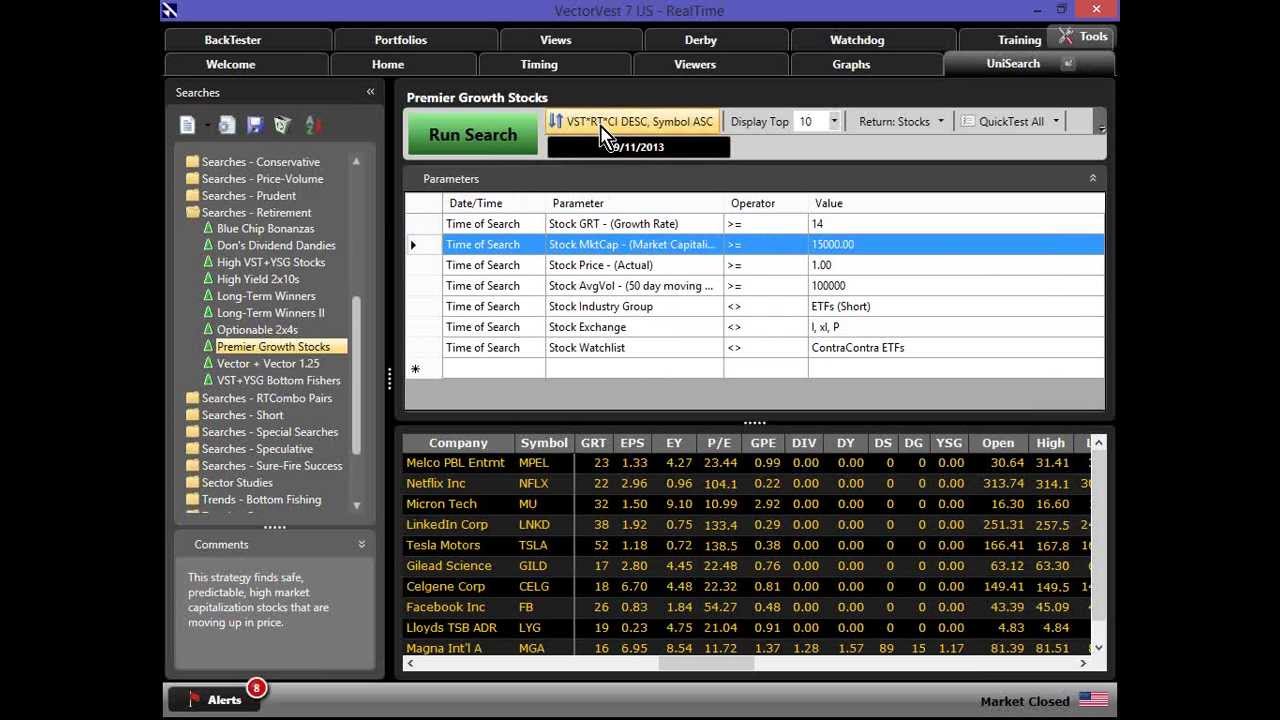Click the New Search document icon
This screenshot has height=720, width=1280.
click(x=187, y=125)
